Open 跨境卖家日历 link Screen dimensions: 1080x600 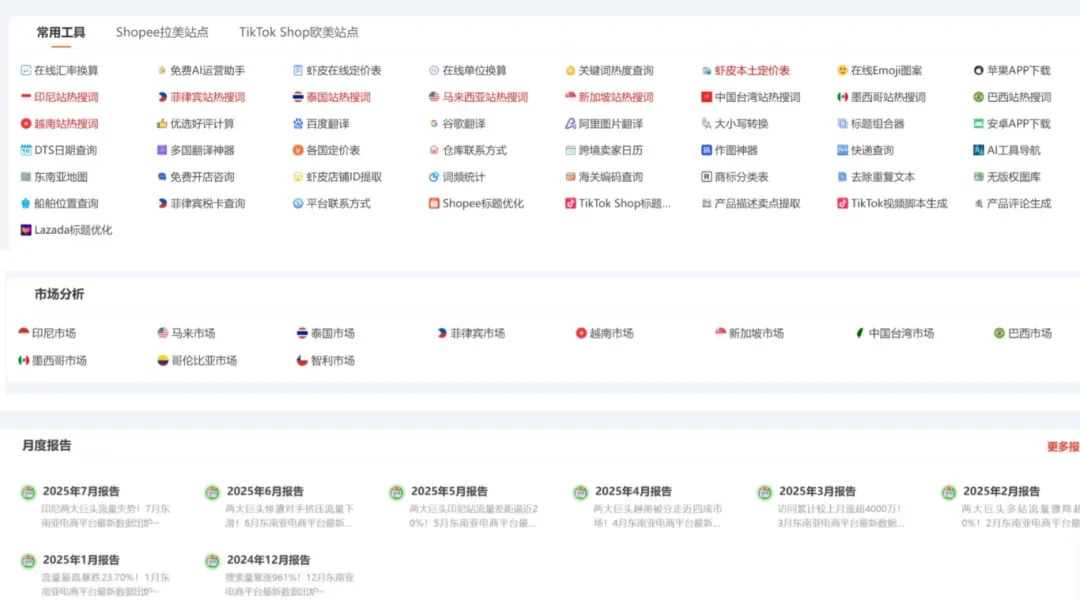(610, 150)
